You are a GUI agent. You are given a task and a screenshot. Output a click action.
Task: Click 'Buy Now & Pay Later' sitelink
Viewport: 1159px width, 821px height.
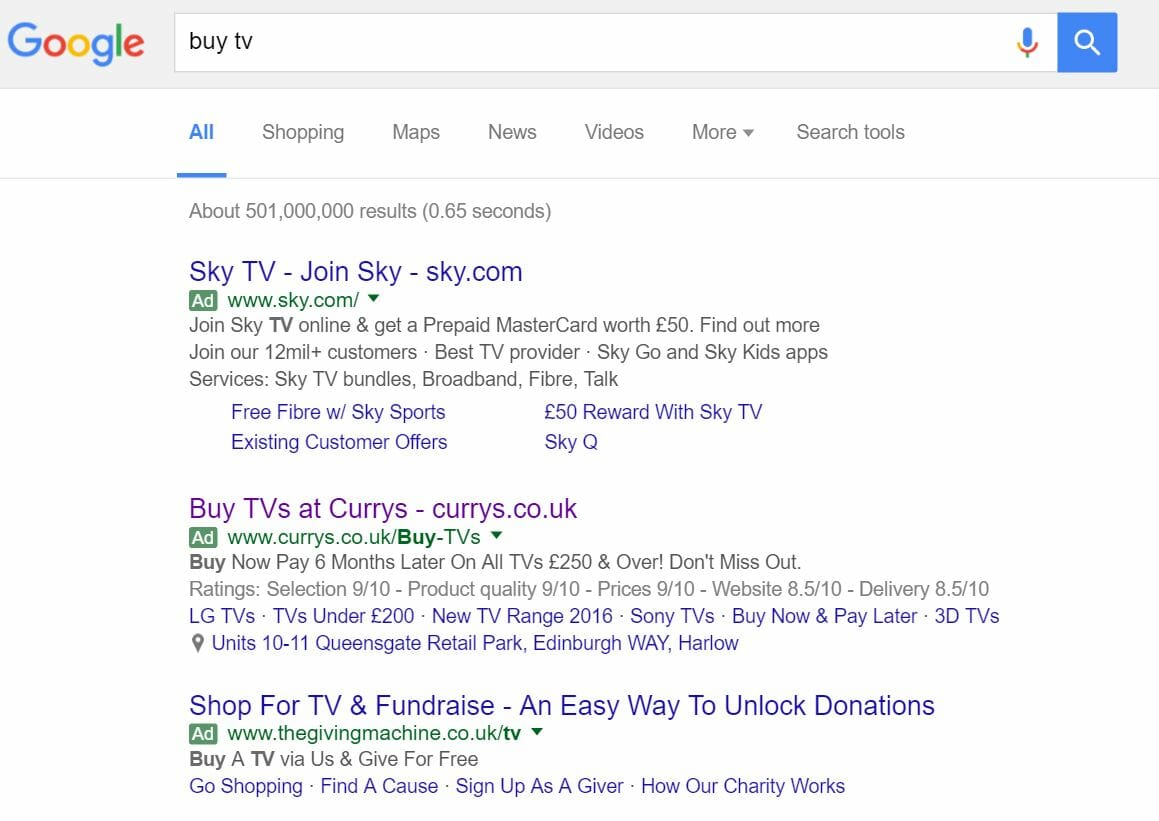825,616
